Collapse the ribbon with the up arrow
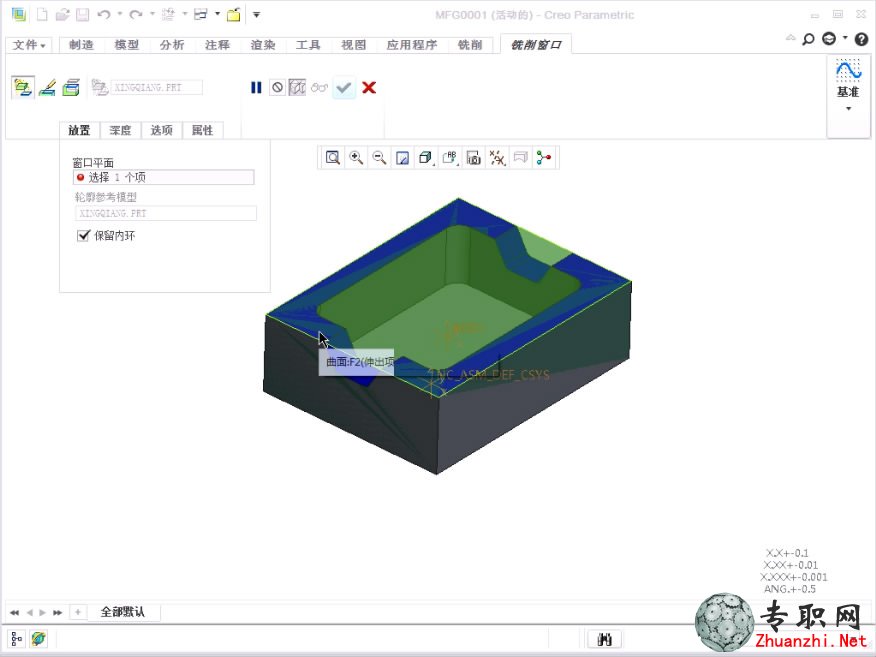Image resolution: width=876 pixels, height=657 pixels. [x=791, y=38]
